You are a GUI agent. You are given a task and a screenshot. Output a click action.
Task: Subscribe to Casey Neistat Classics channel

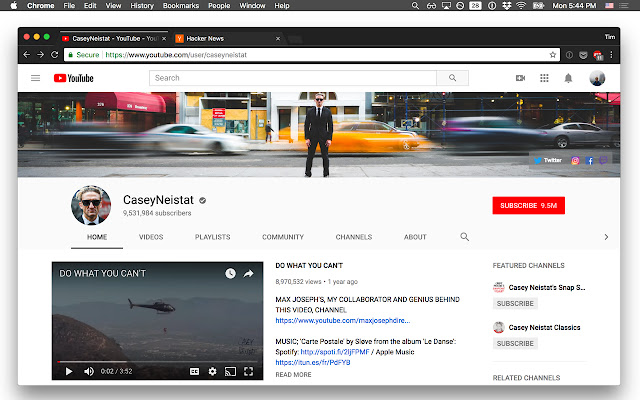[515, 344]
